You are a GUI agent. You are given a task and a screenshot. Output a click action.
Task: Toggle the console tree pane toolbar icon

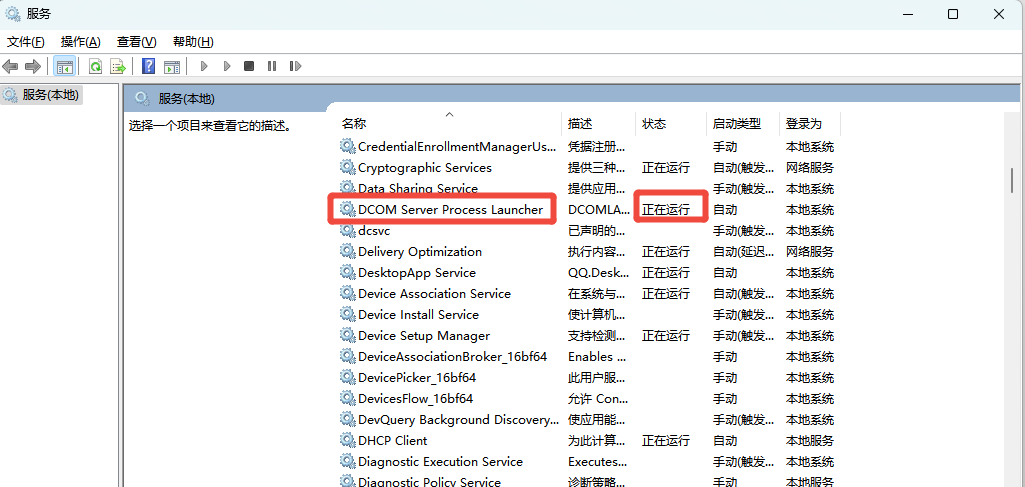click(x=64, y=67)
